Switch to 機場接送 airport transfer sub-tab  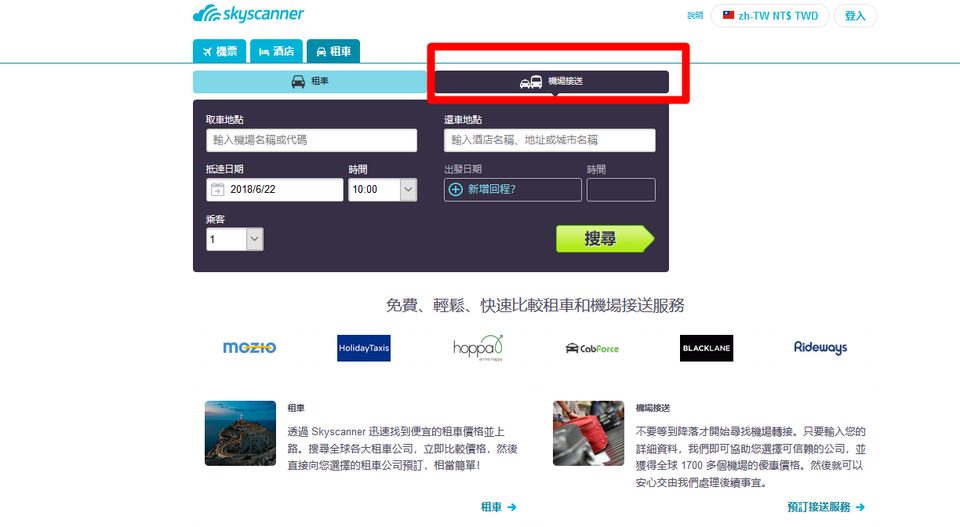[551, 82]
